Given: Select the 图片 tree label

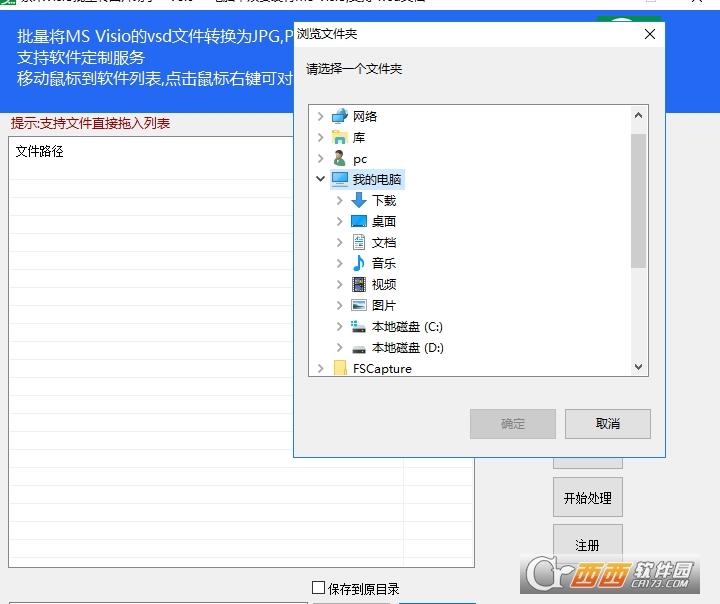Looking at the screenshot, I should coord(384,305).
